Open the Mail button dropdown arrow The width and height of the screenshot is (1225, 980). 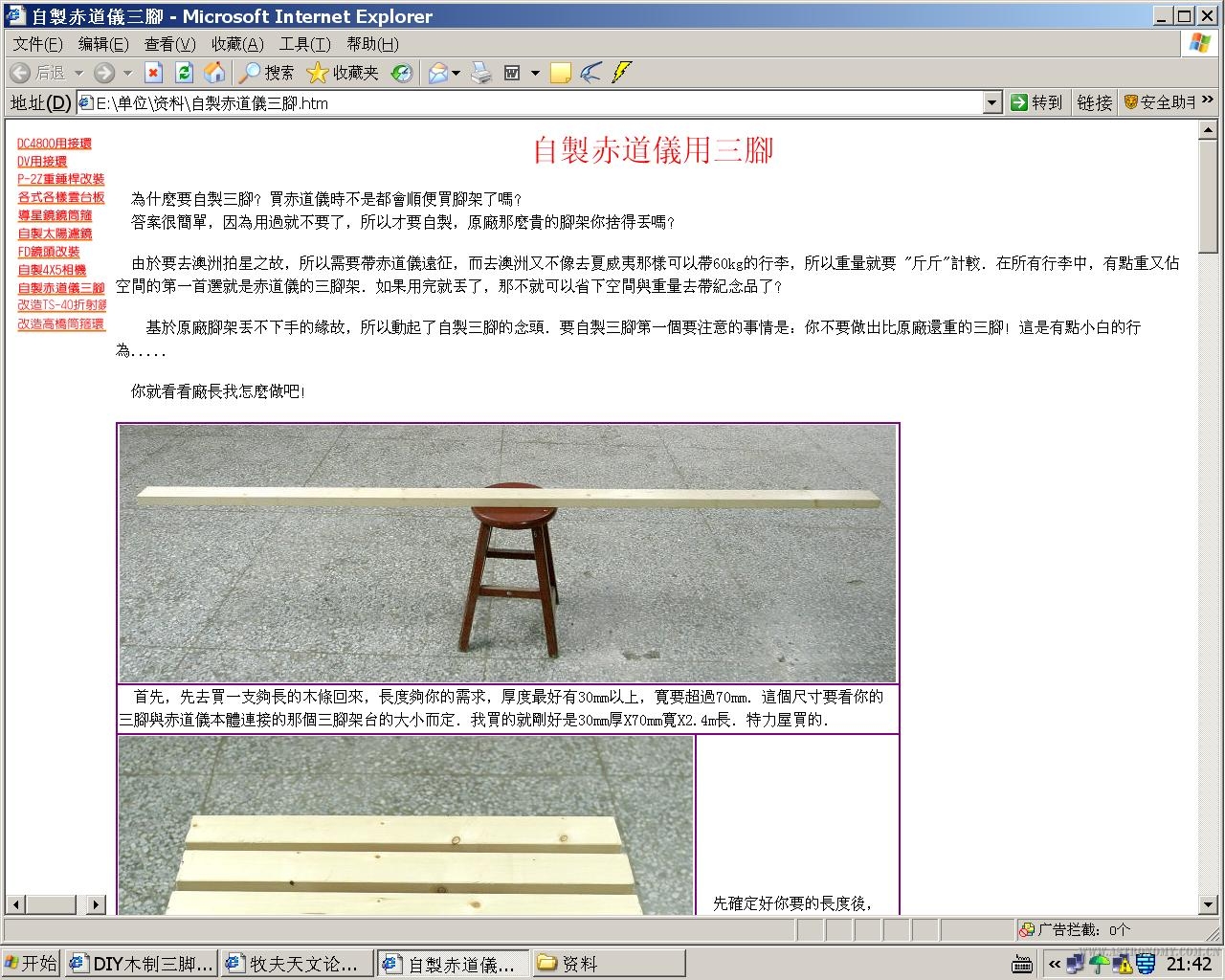[x=456, y=73]
